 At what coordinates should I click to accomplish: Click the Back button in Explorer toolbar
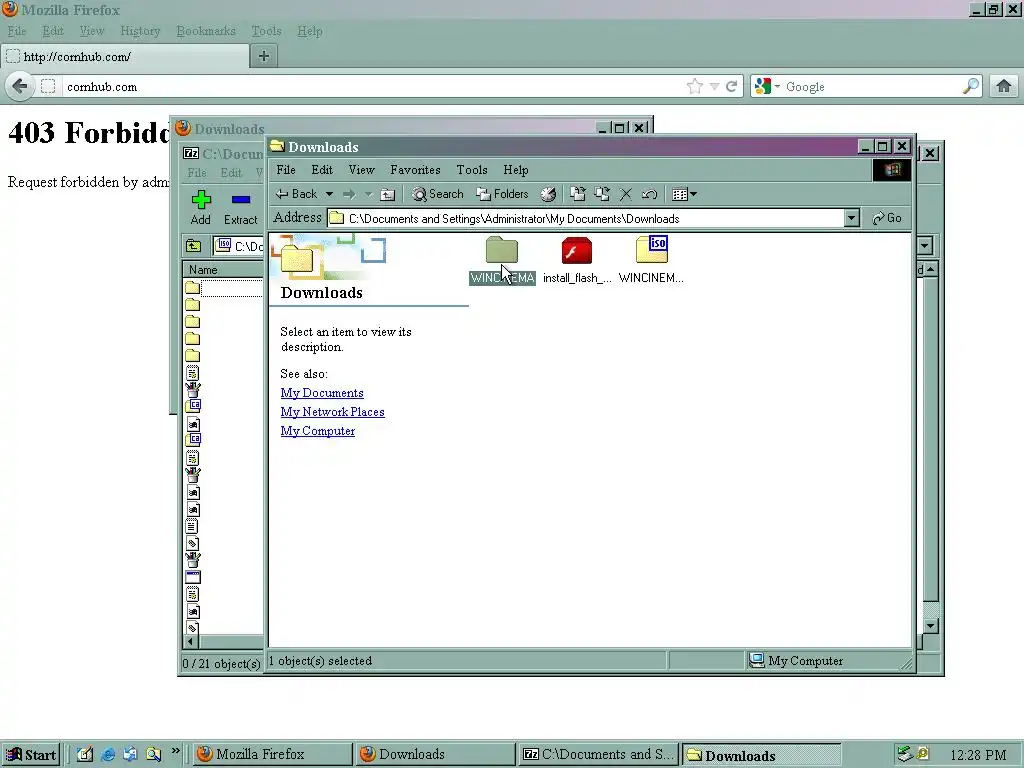tap(296, 194)
